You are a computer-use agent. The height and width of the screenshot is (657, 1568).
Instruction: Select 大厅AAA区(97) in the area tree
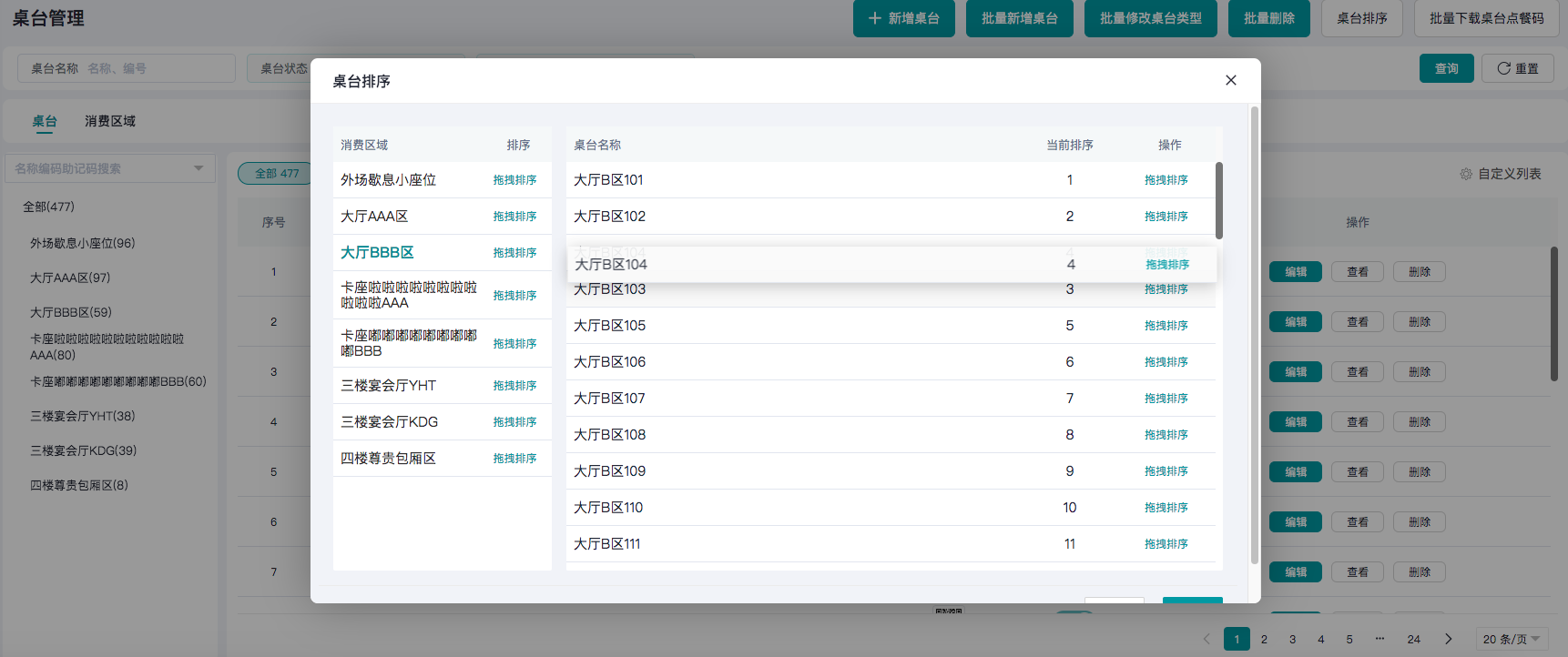tap(70, 278)
